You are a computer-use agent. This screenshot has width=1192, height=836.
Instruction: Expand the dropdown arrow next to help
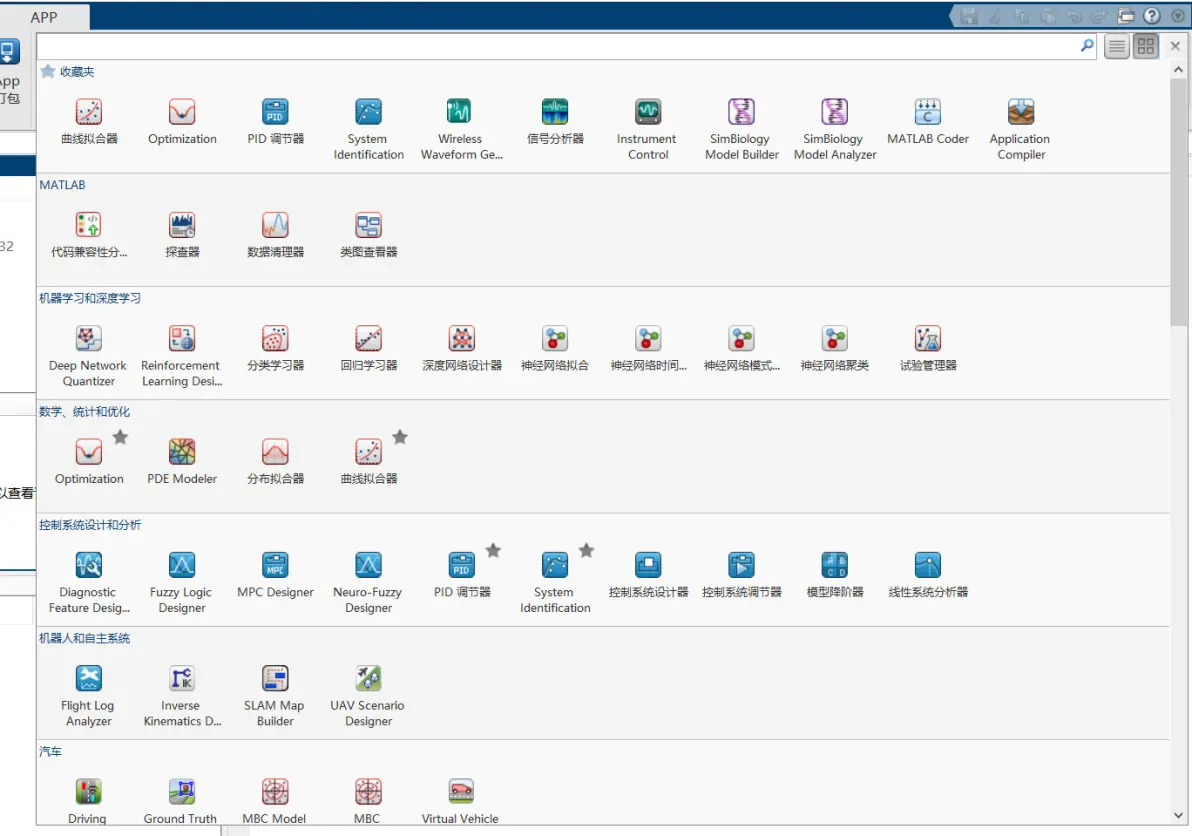(x=1178, y=16)
